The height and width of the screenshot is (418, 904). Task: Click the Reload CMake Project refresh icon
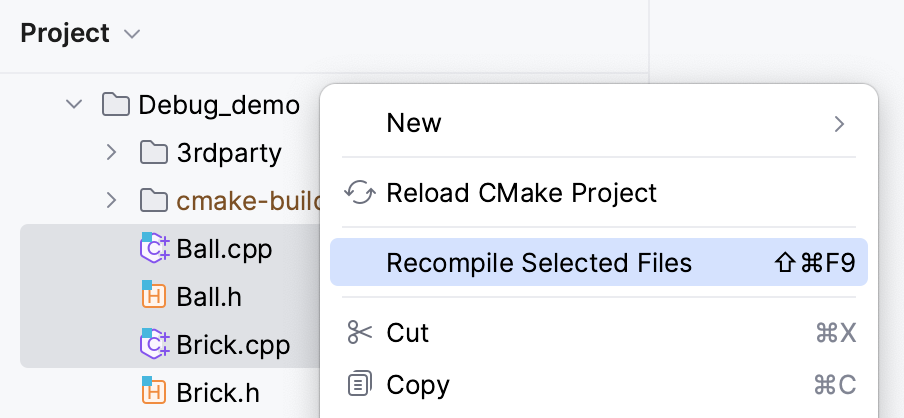coord(359,193)
